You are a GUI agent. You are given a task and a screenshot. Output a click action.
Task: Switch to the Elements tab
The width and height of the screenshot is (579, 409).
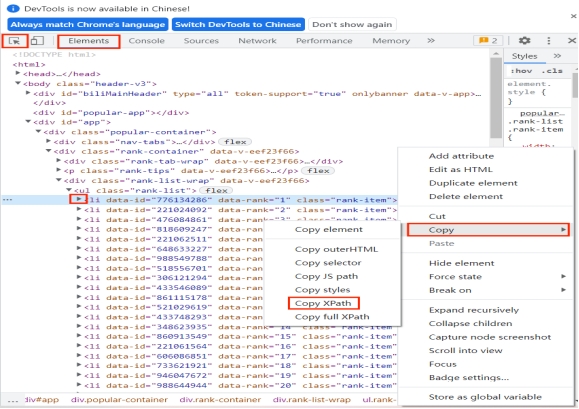89,41
